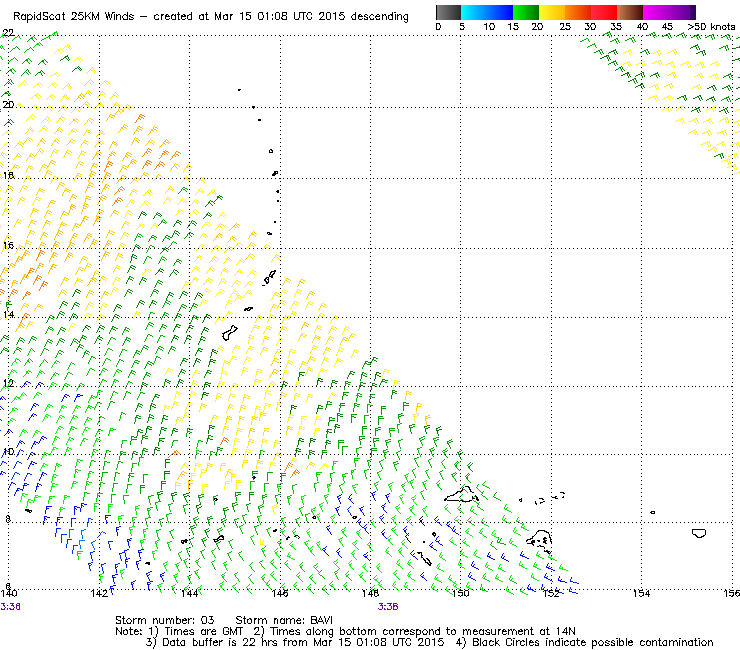Screen dimensions: 740x650
Task: Click the 'Data buffer is 22 hrs' note
Action: coord(294,642)
